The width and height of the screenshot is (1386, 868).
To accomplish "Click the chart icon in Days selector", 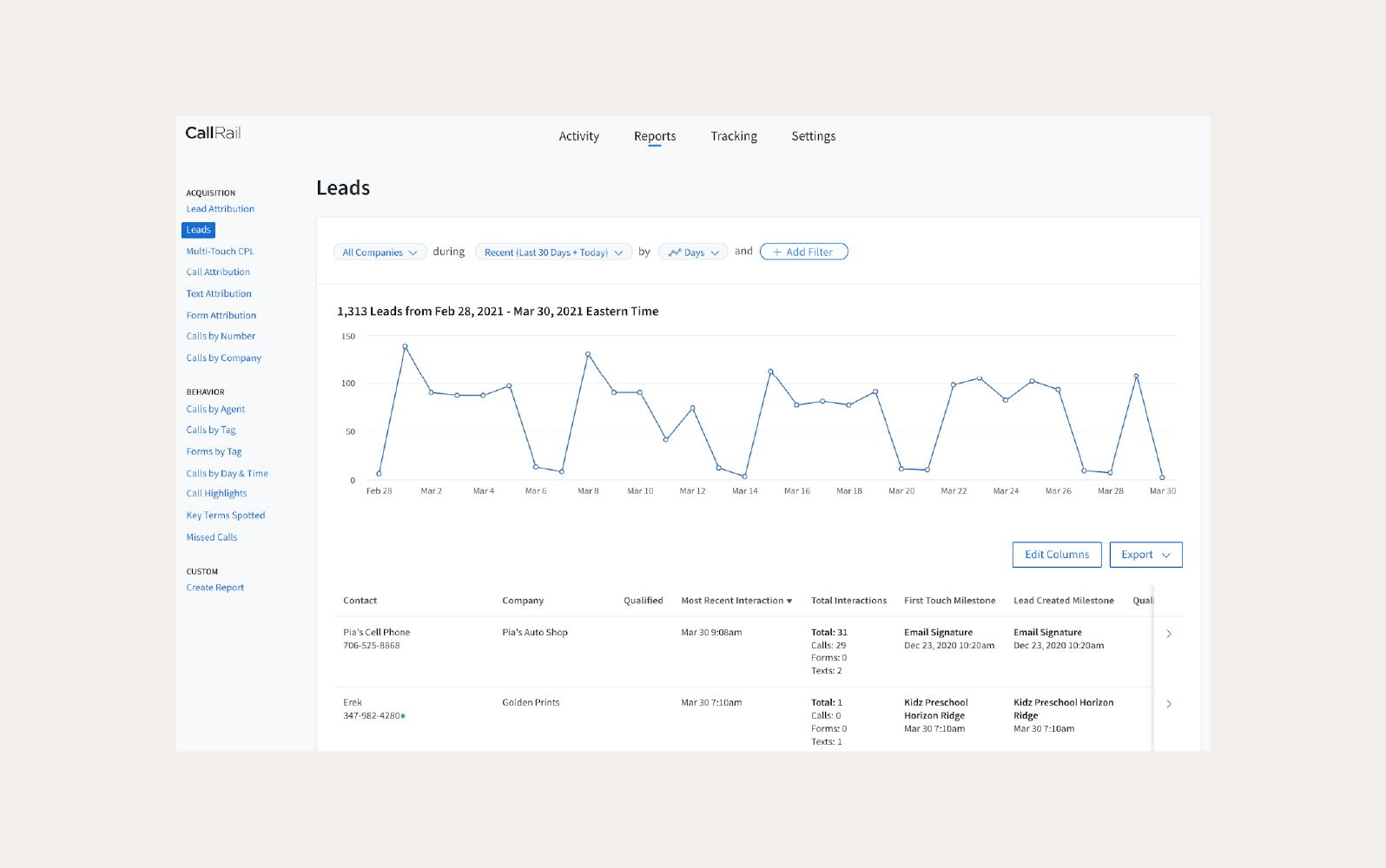I will click(674, 253).
